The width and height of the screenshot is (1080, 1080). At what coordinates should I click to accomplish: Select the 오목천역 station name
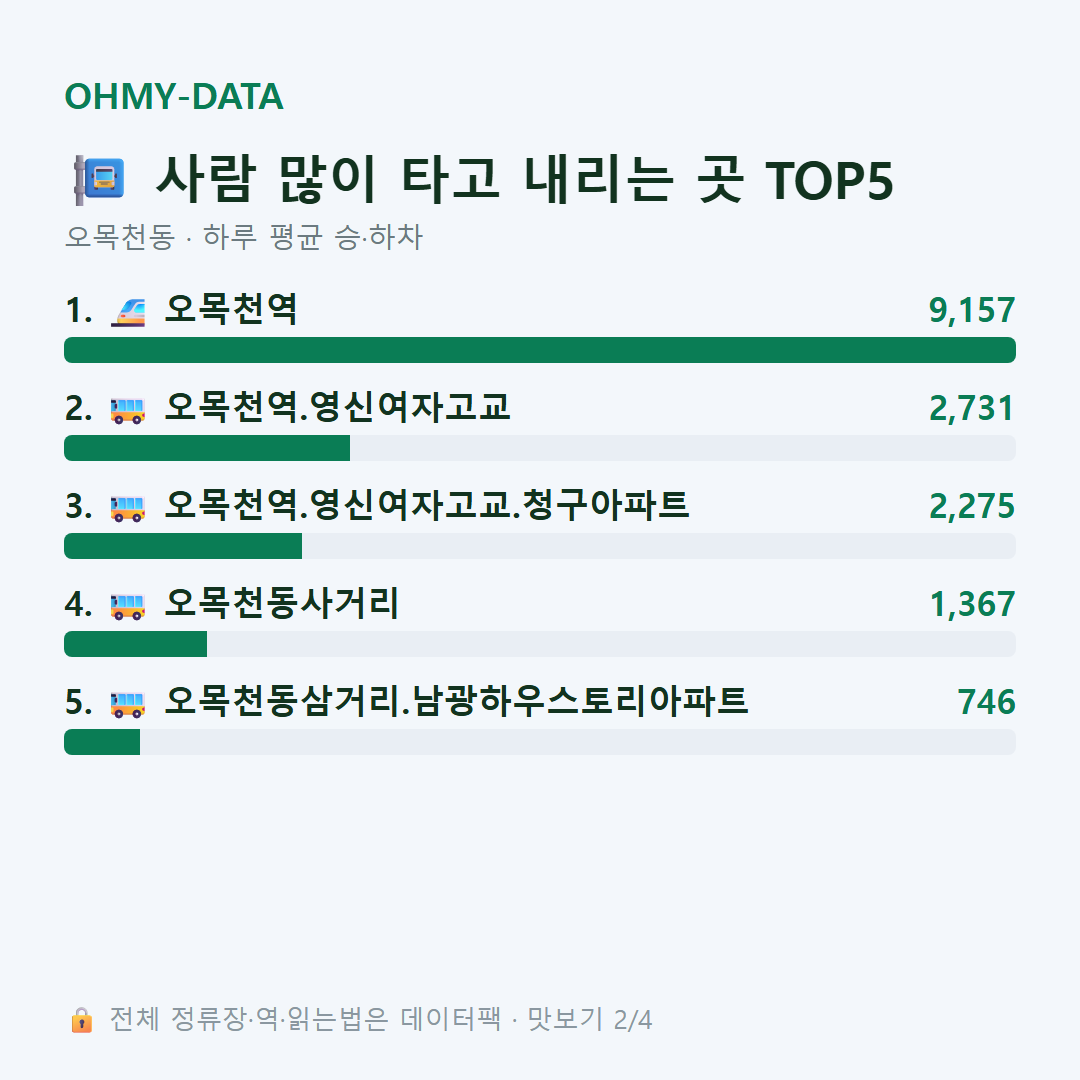(231, 309)
